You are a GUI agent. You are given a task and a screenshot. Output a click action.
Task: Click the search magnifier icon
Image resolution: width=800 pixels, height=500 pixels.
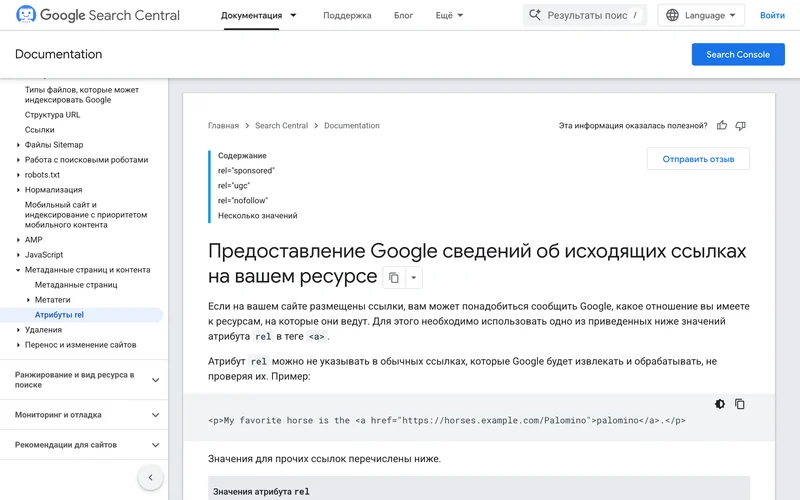[534, 15]
